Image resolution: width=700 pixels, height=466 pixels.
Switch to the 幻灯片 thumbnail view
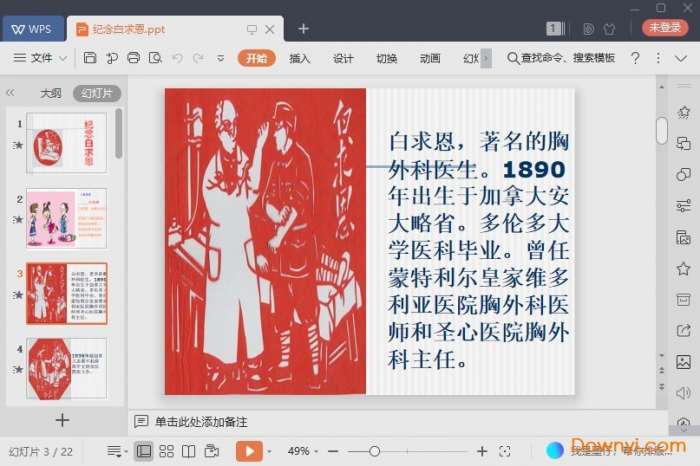pos(97,93)
